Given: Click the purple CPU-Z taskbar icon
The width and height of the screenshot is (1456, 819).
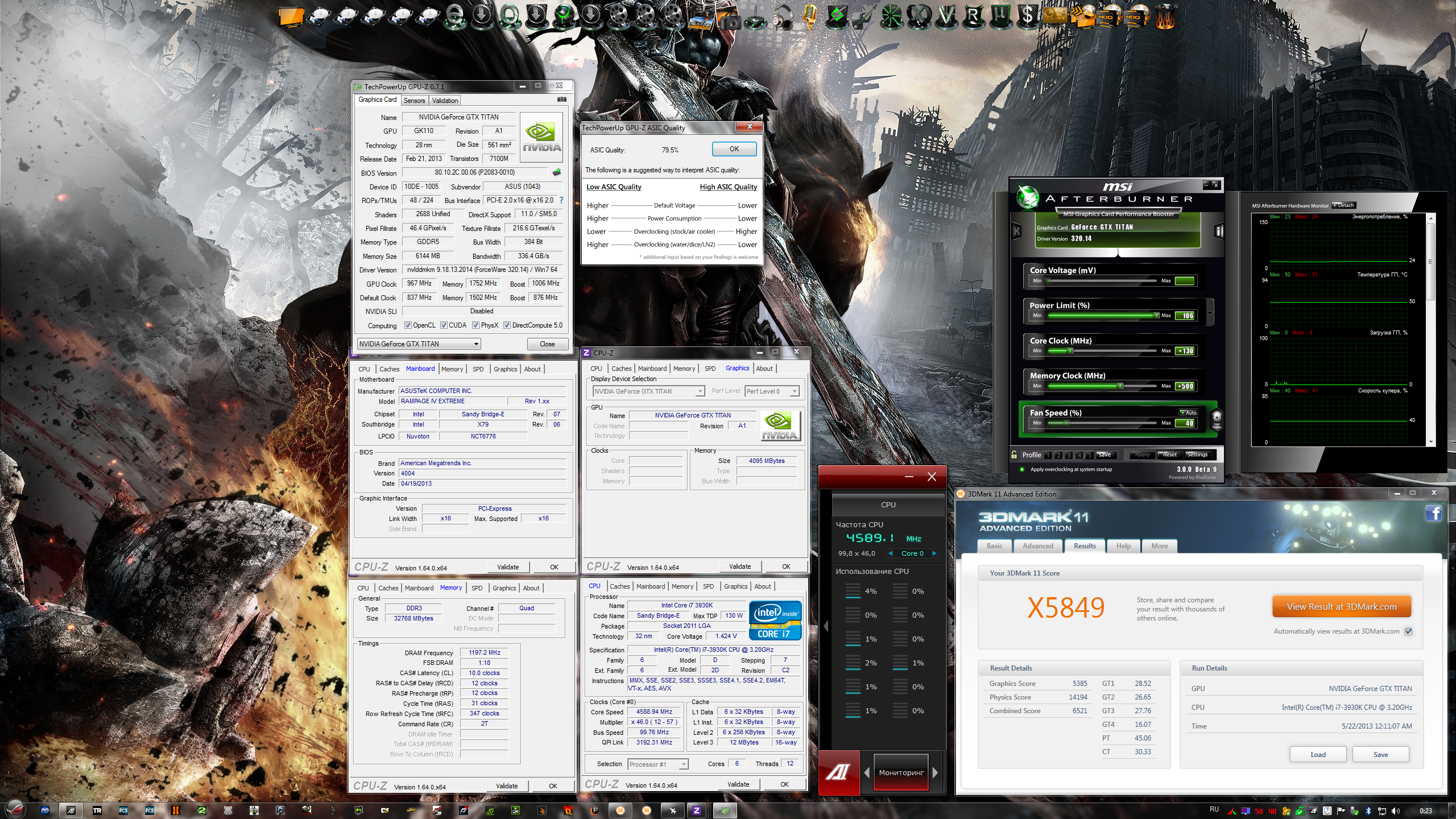Looking at the screenshot, I should click(696, 810).
